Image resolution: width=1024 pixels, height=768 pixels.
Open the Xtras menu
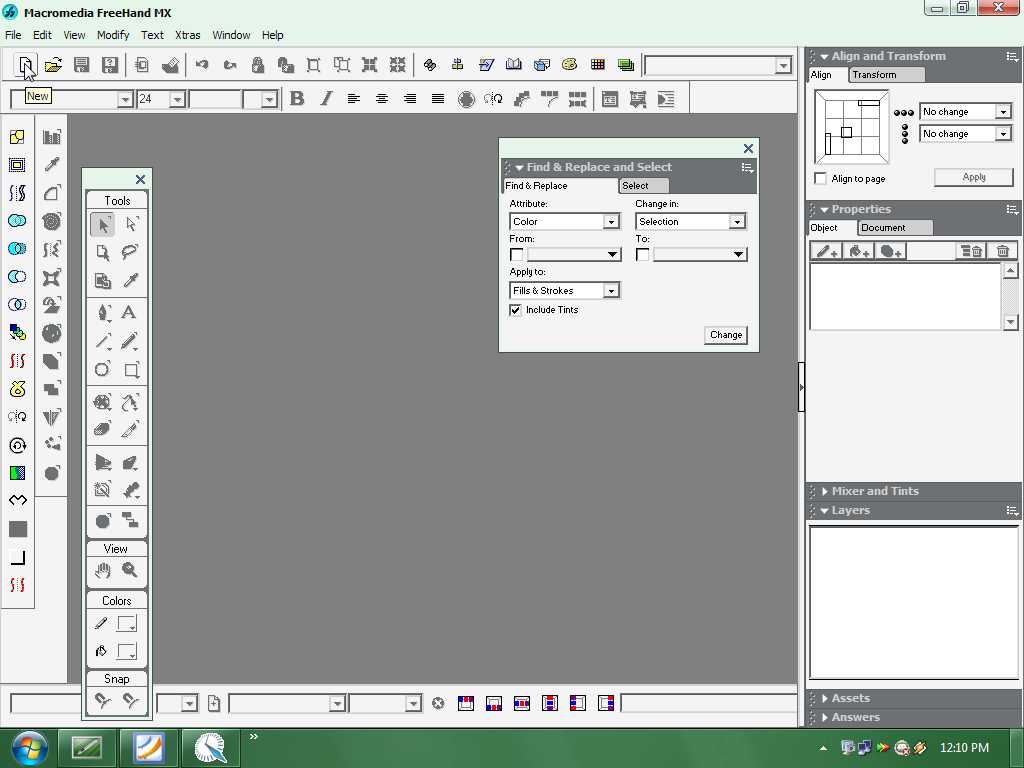coord(187,35)
